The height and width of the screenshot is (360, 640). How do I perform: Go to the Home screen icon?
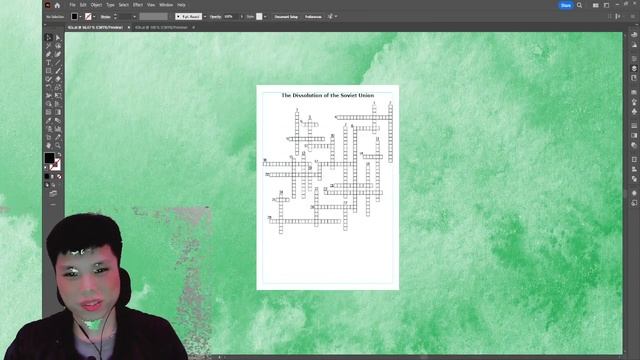[57, 5]
